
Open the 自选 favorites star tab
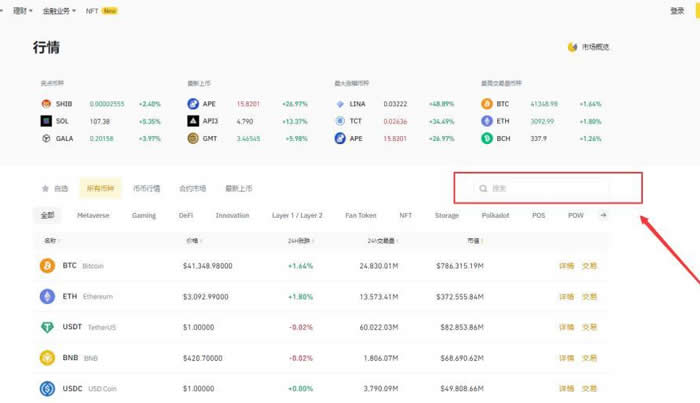tap(55, 188)
